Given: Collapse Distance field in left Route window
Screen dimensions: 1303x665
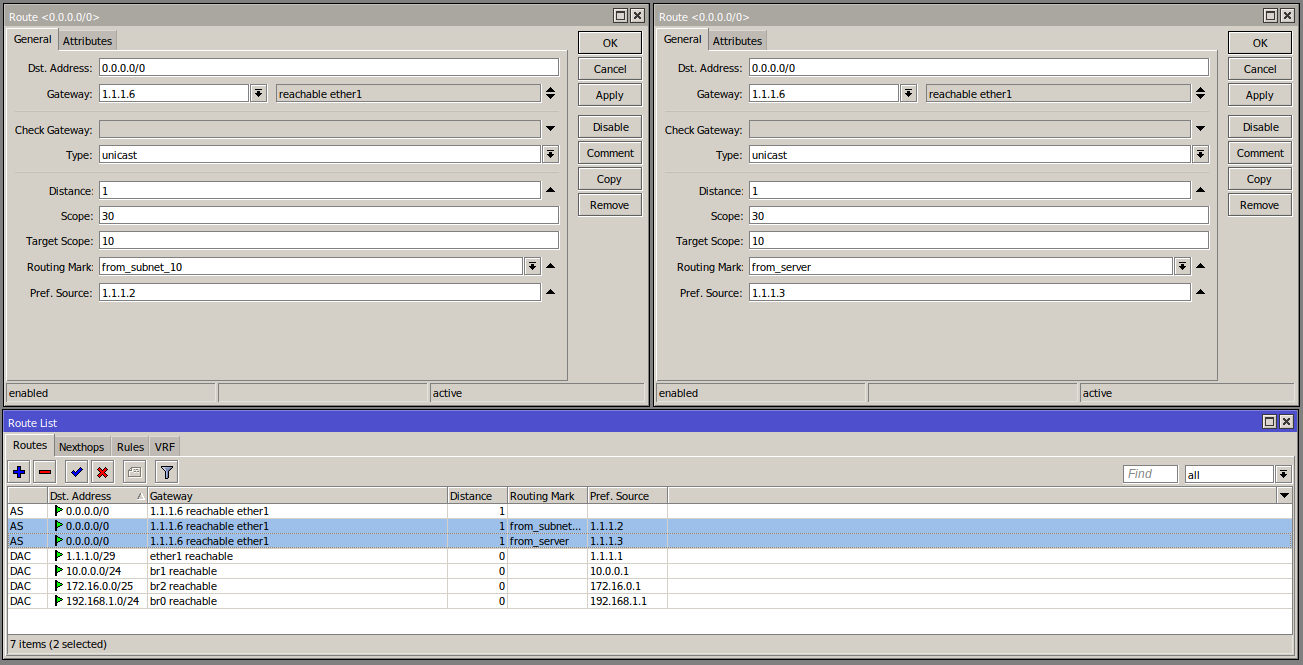Looking at the screenshot, I should [x=550, y=190].
